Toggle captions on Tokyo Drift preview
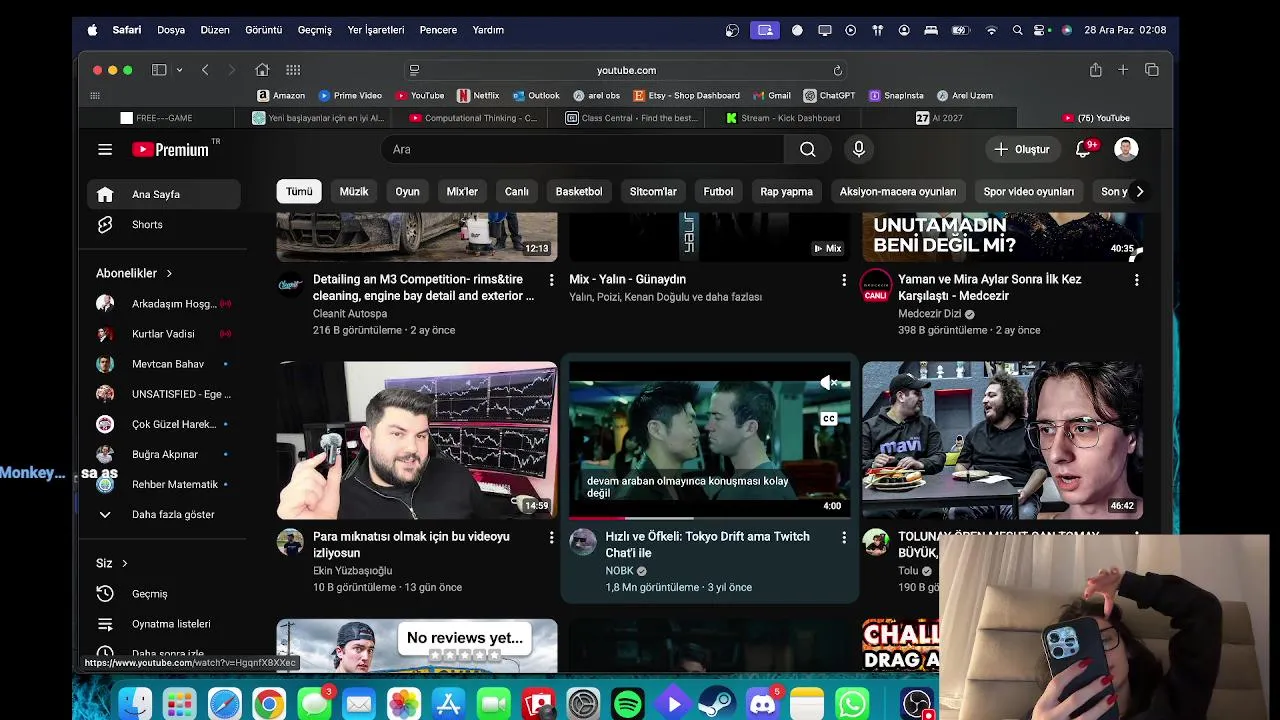The height and width of the screenshot is (720, 1280). click(828, 419)
